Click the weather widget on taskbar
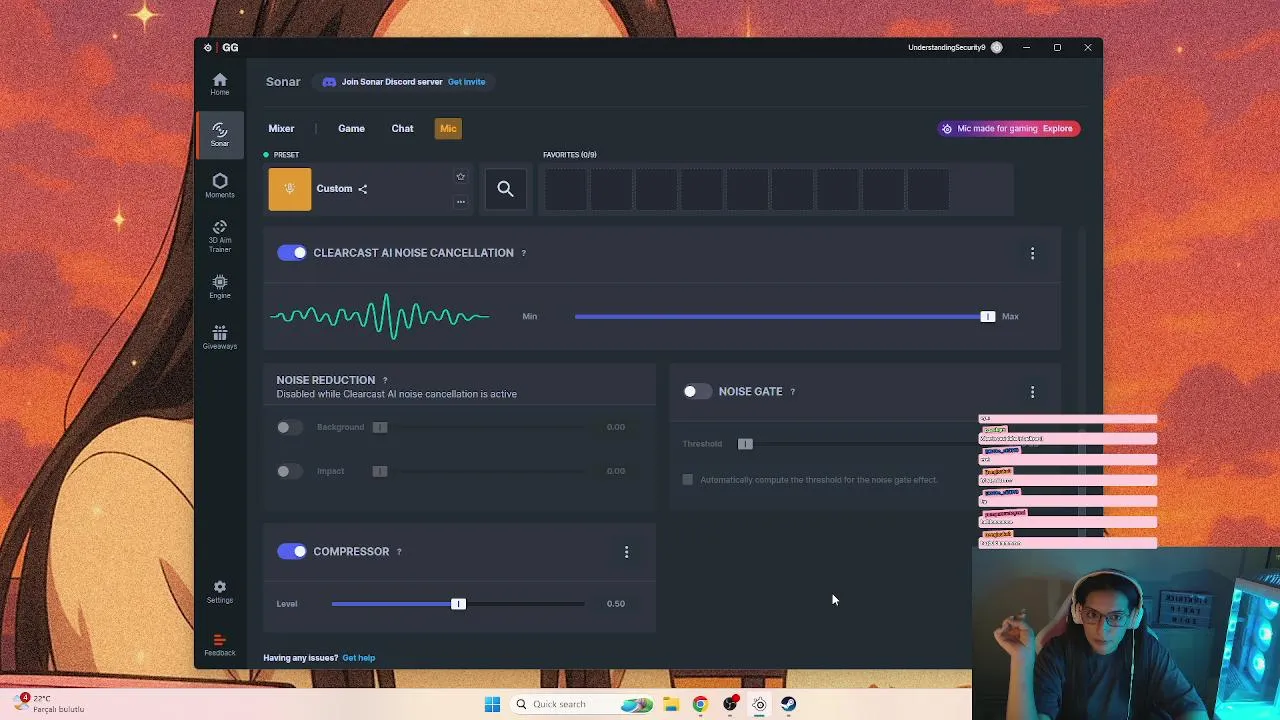1280x720 pixels. [x=50, y=704]
